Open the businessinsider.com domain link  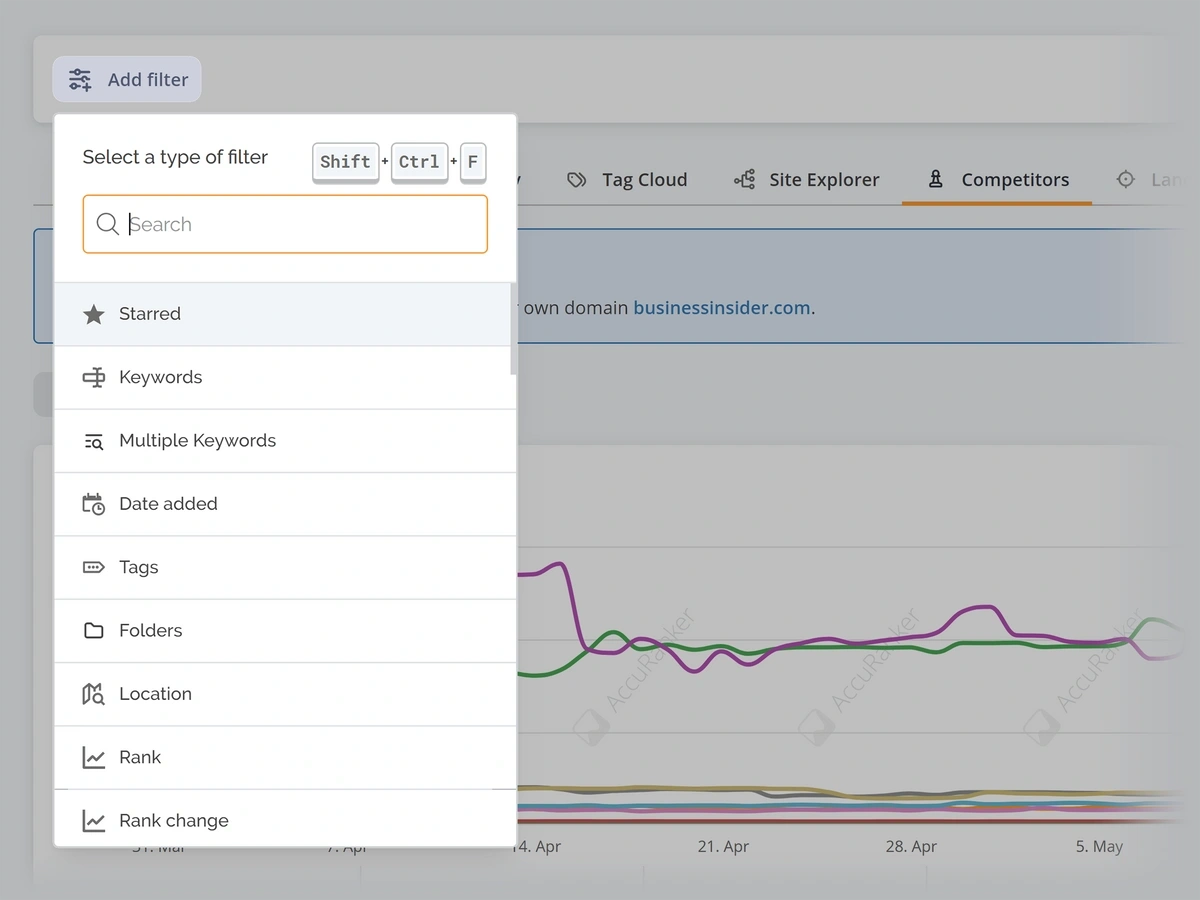pos(722,308)
